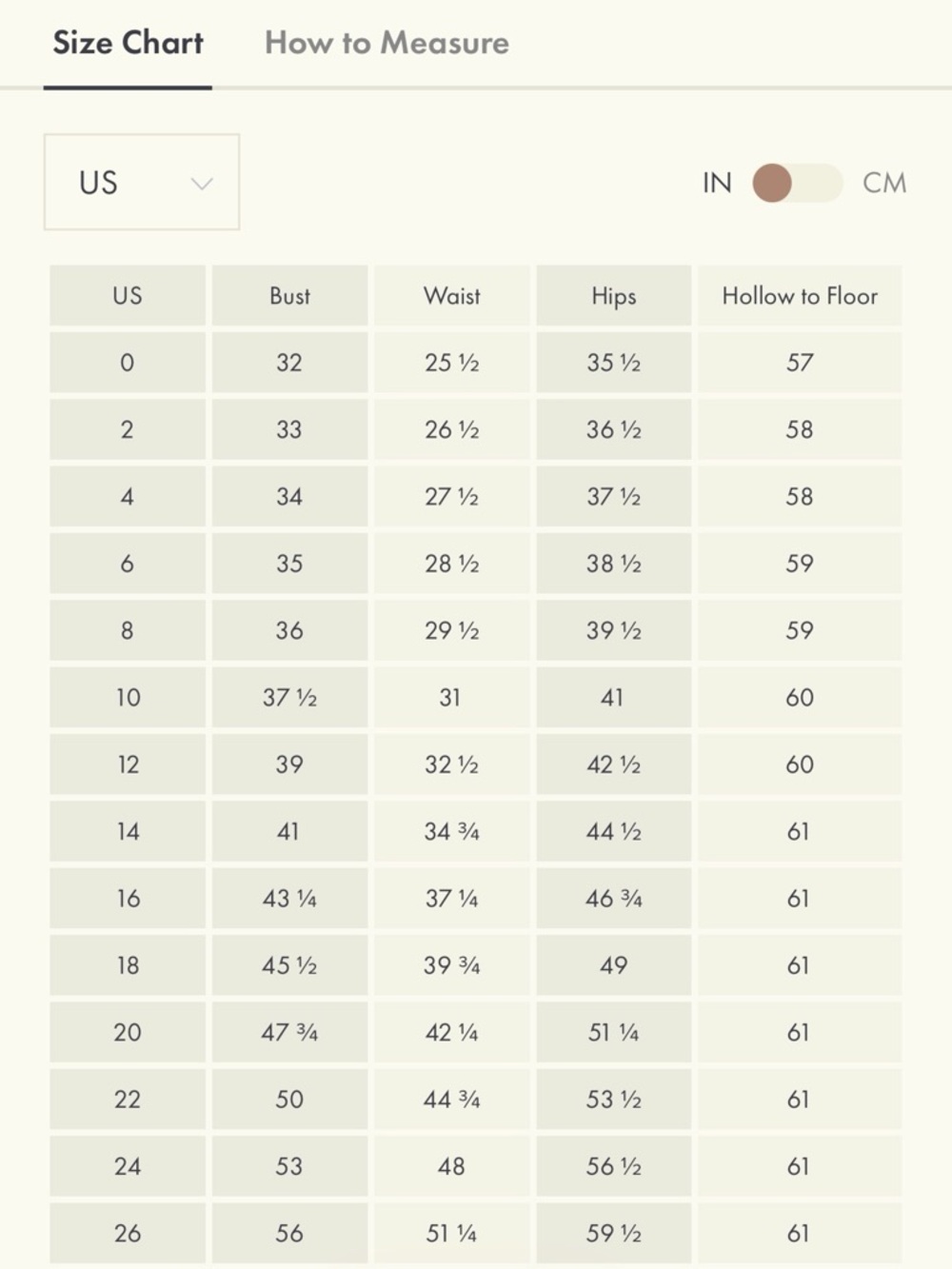
Task: Select the CM unit label
Action: click(x=884, y=183)
